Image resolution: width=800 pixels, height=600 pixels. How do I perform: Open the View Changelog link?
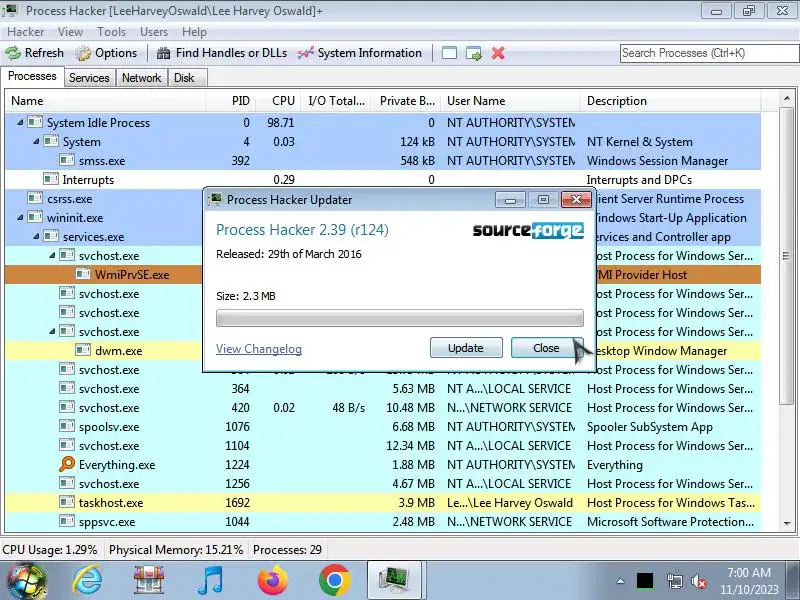tap(259, 349)
